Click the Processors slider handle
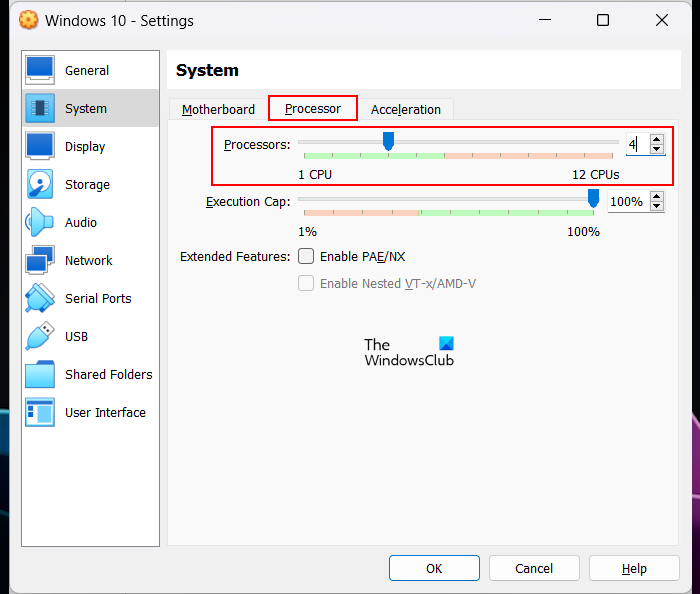Screen dimensions: 700x594 point(388,142)
